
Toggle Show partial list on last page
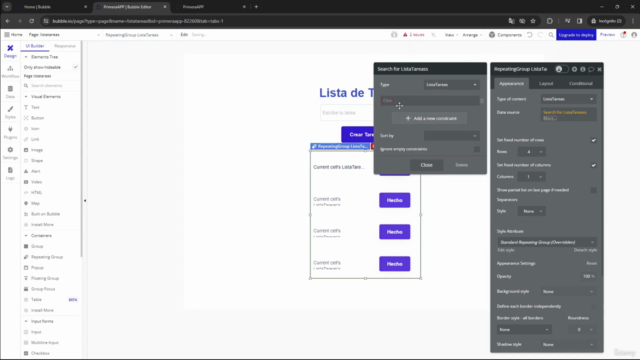click(x=593, y=190)
